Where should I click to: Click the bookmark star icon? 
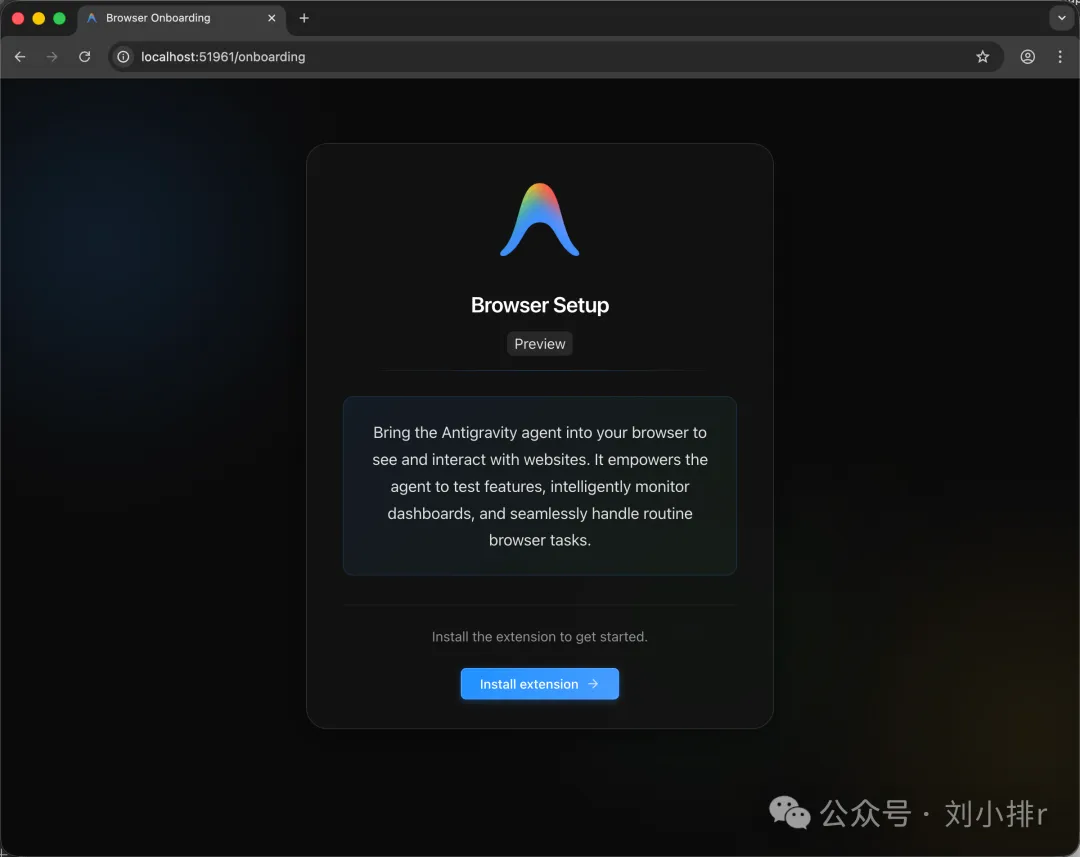pyautogui.click(x=982, y=57)
